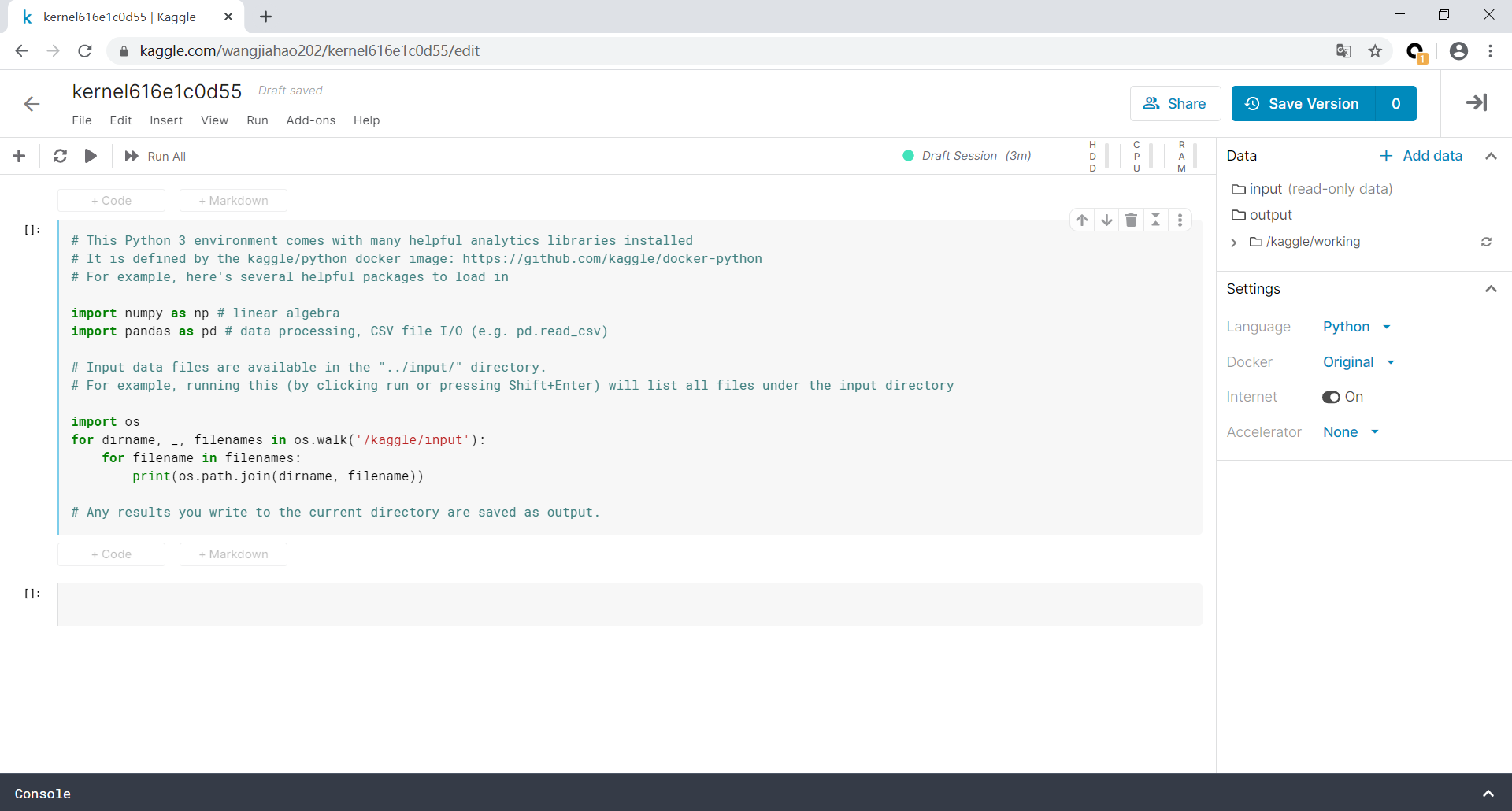Expand the /kaggle/working folder chevron
1512x811 pixels.
pyautogui.click(x=1234, y=243)
